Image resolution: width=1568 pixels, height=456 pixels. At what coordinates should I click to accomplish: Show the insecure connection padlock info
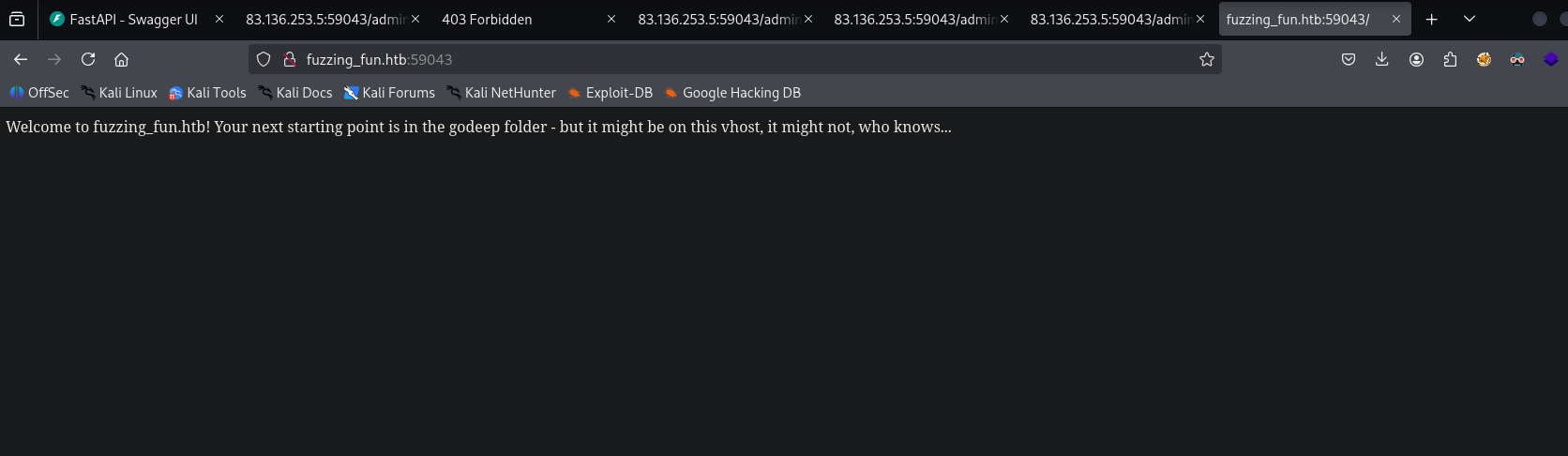(290, 59)
